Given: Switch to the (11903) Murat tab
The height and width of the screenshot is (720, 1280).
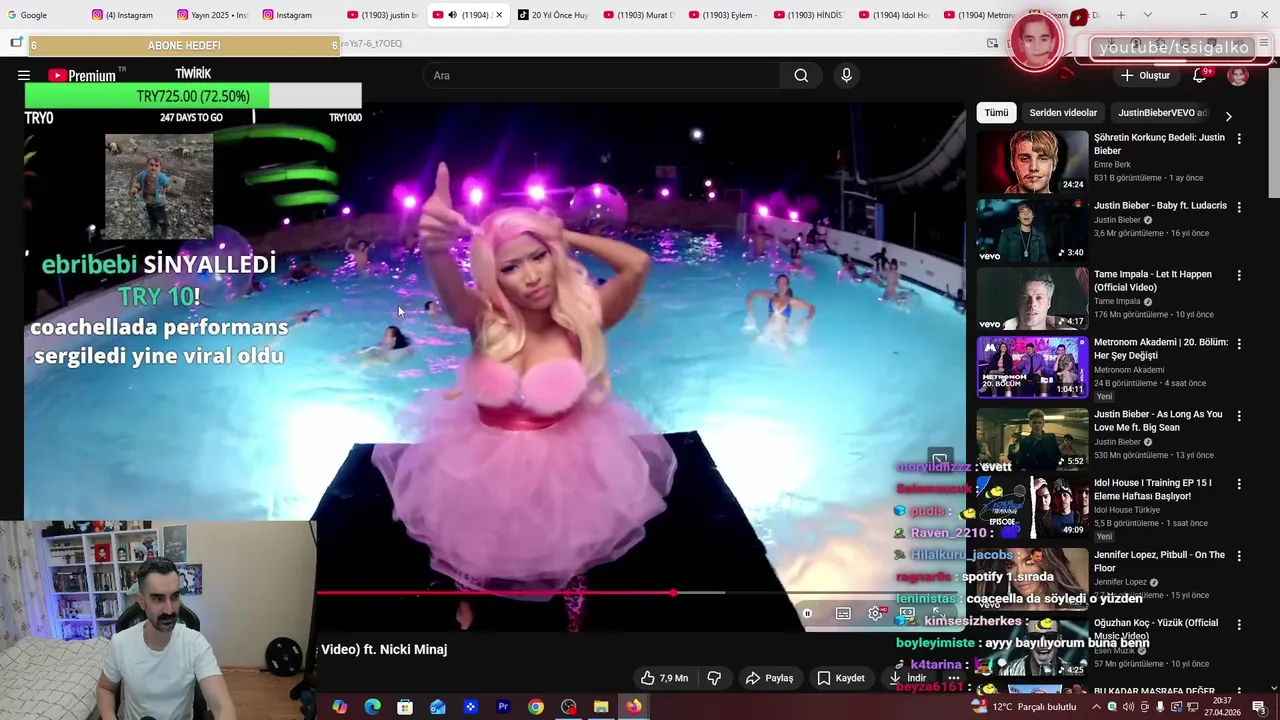Looking at the screenshot, I should [x=637, y=15].
